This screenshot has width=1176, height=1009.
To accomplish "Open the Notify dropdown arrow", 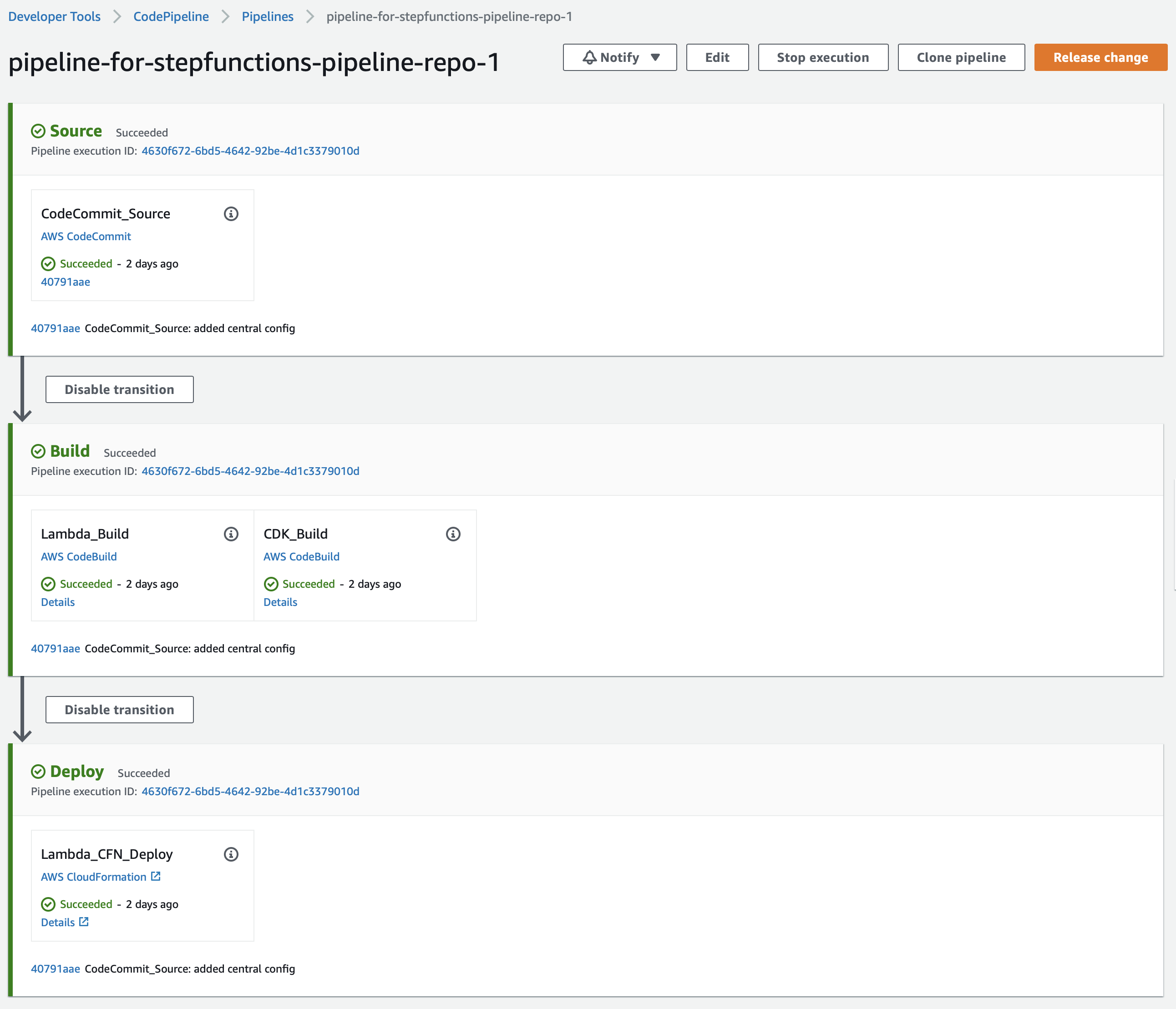I will [655, 57].
